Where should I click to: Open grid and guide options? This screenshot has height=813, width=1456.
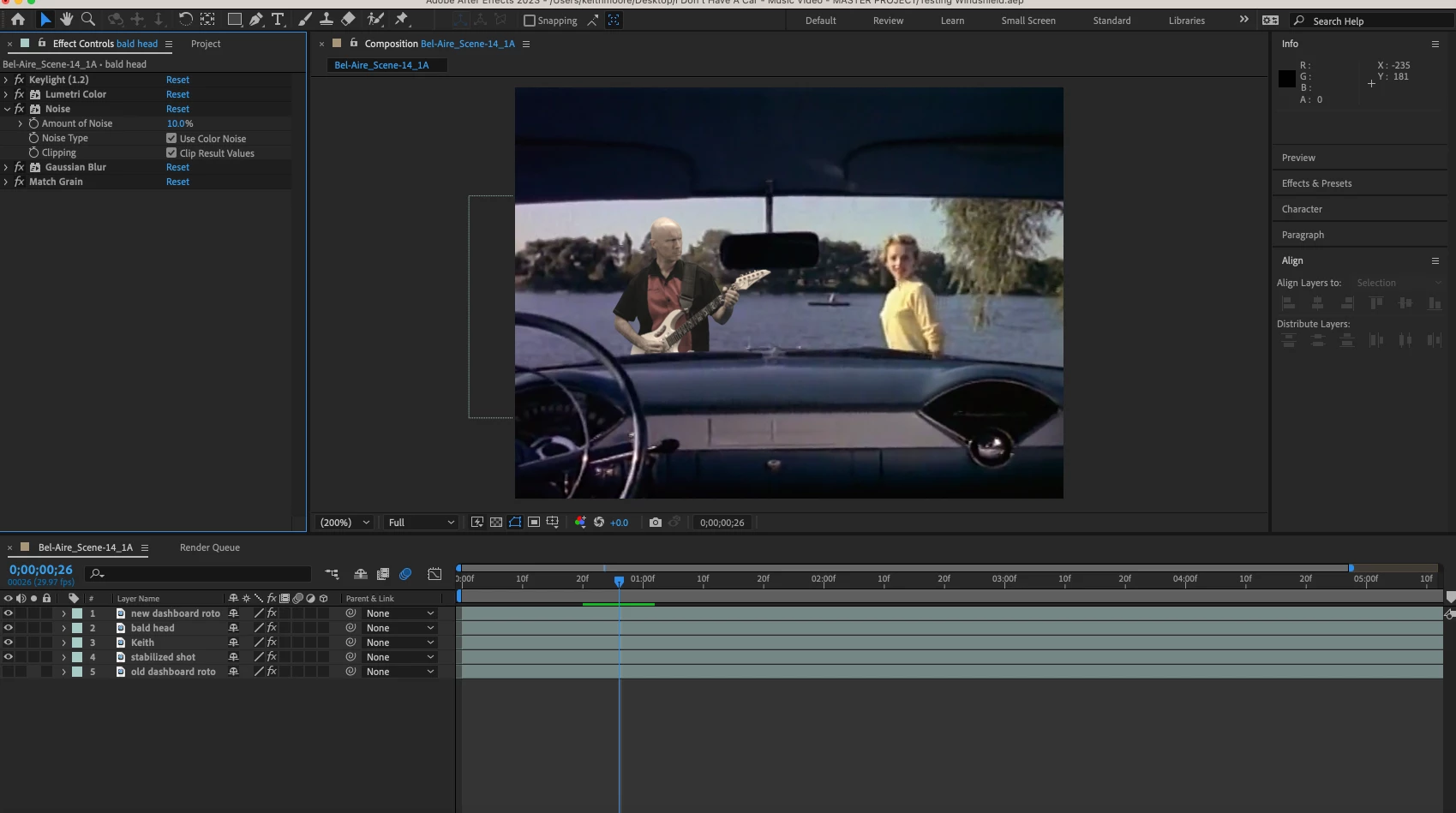click(x=553, y=522)
